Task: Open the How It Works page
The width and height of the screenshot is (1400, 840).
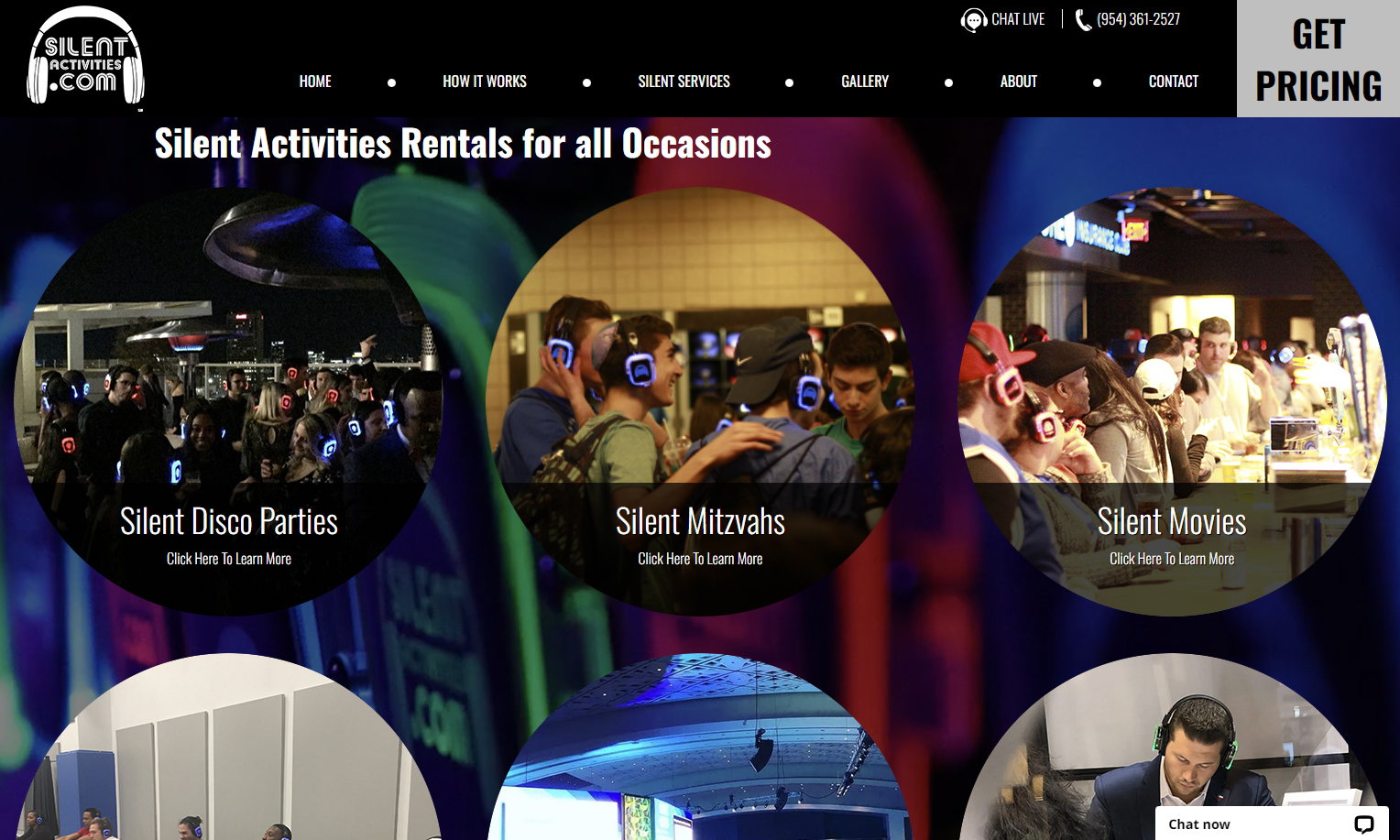Action: [485, 82]
